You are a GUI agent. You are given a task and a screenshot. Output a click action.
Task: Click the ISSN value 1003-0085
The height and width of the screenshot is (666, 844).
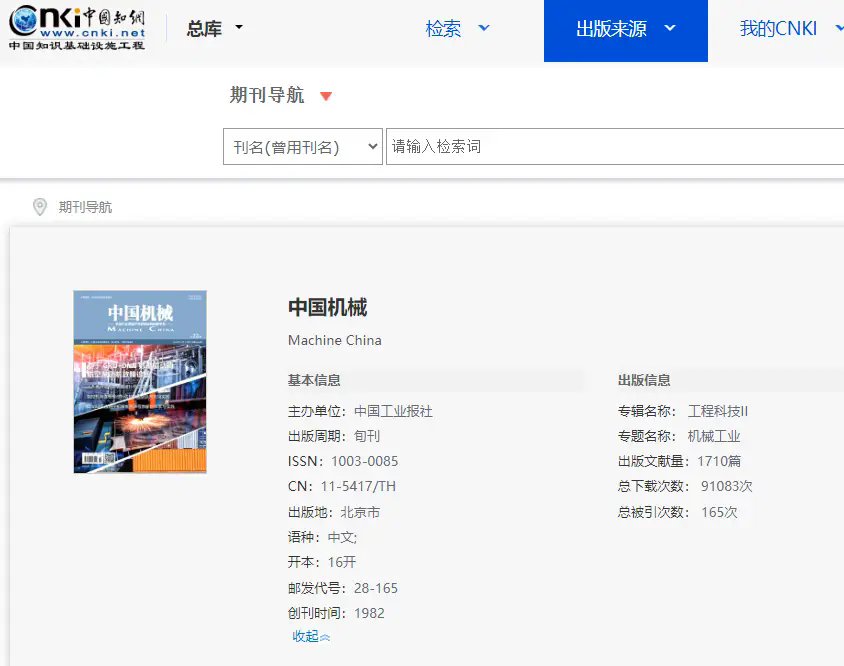tap(364, 461)
